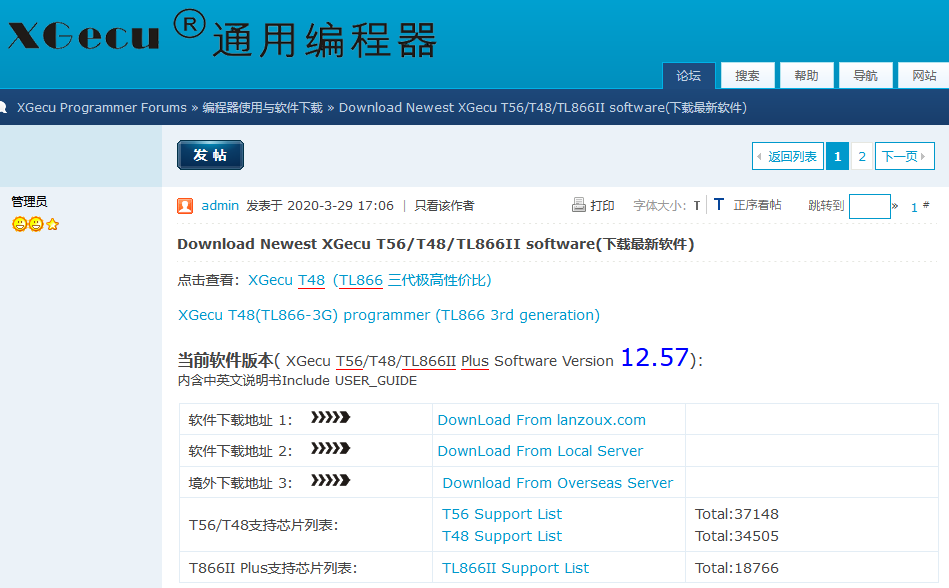The width and height of the screenshot is (949, 588).
Task: Switch to the 搜索 tab
Action: 747,76
